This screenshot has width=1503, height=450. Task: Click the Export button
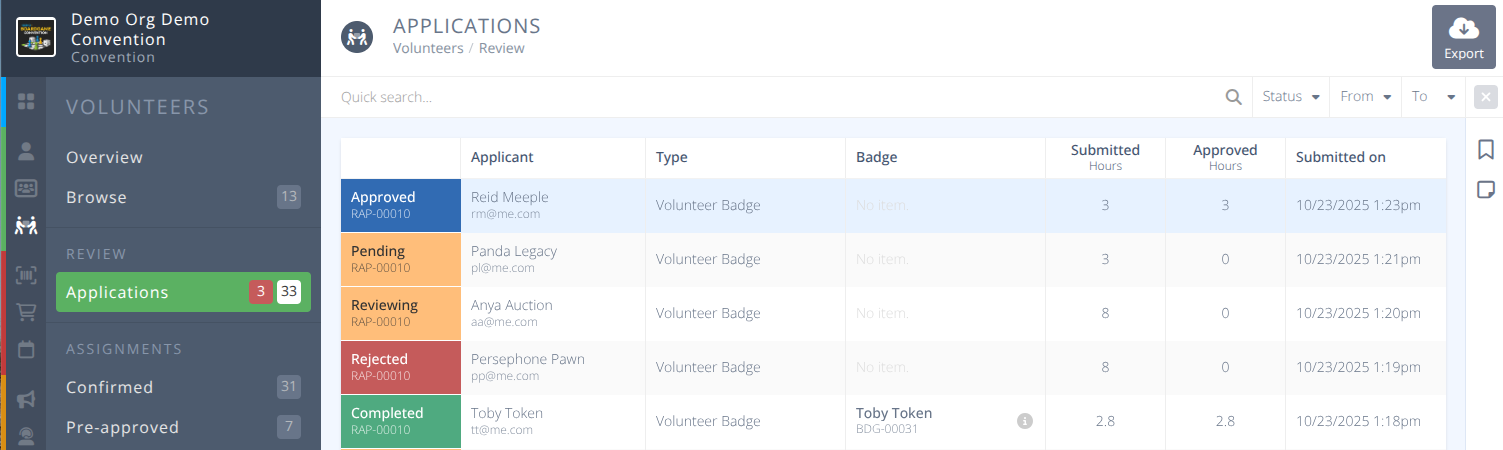(1464, 37)
